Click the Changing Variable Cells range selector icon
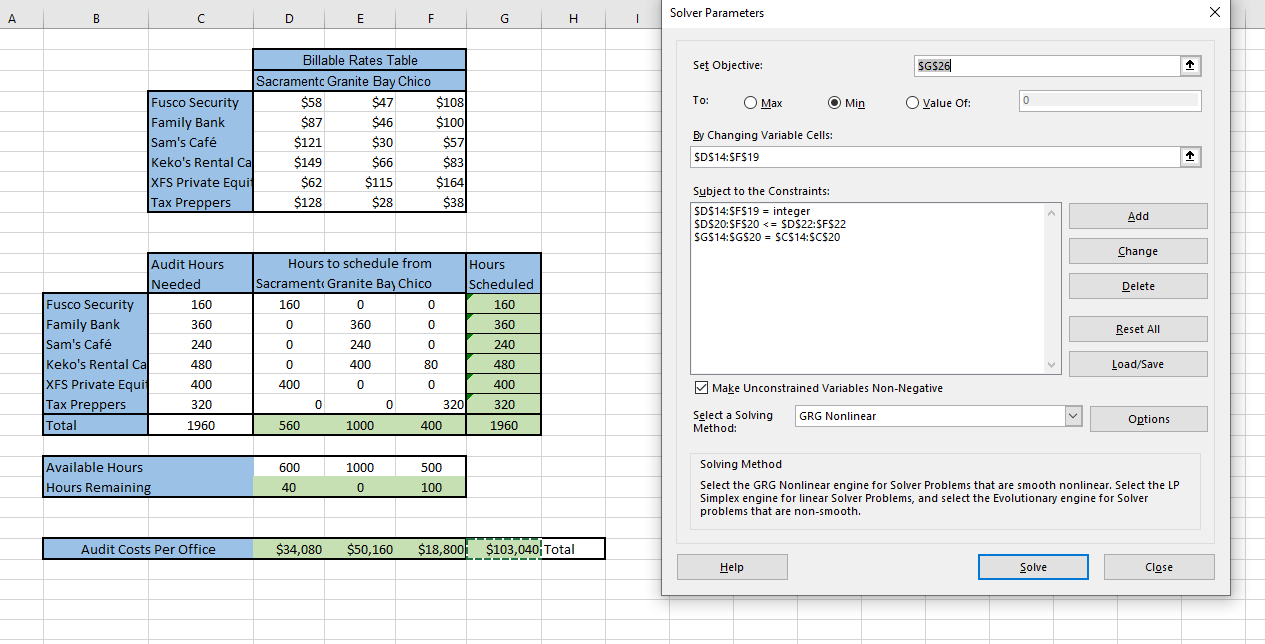1265x644 pixels. pos(1190,157)
